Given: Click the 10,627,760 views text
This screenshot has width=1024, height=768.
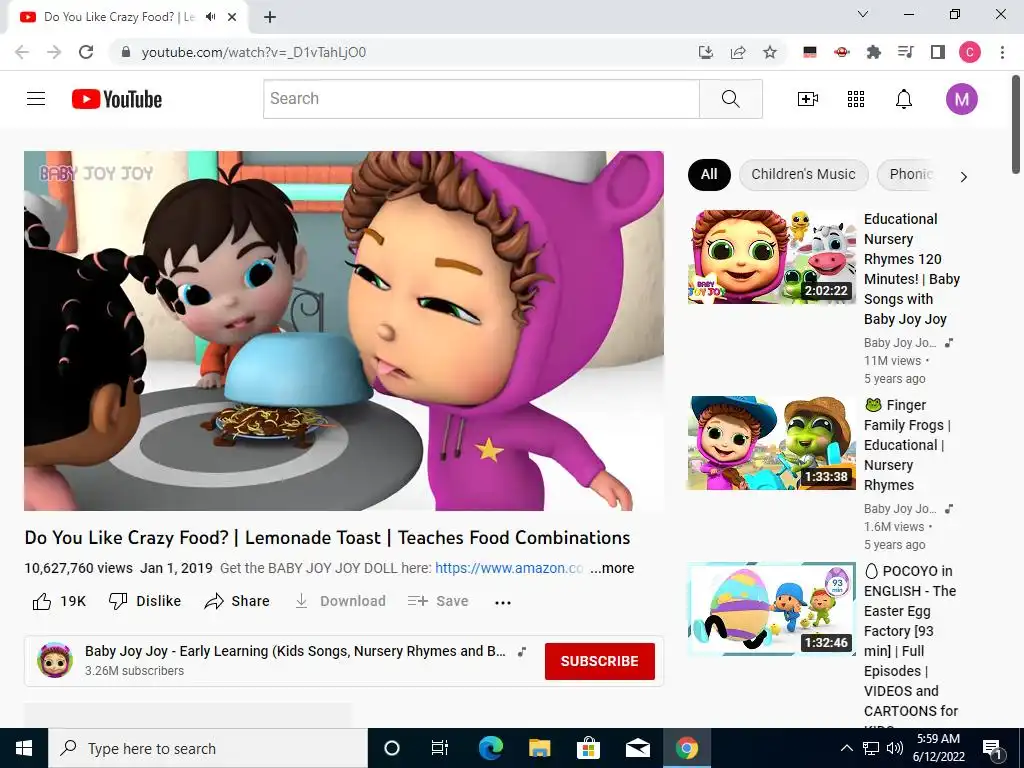Looking at the screenshot, I should (78, 568).
